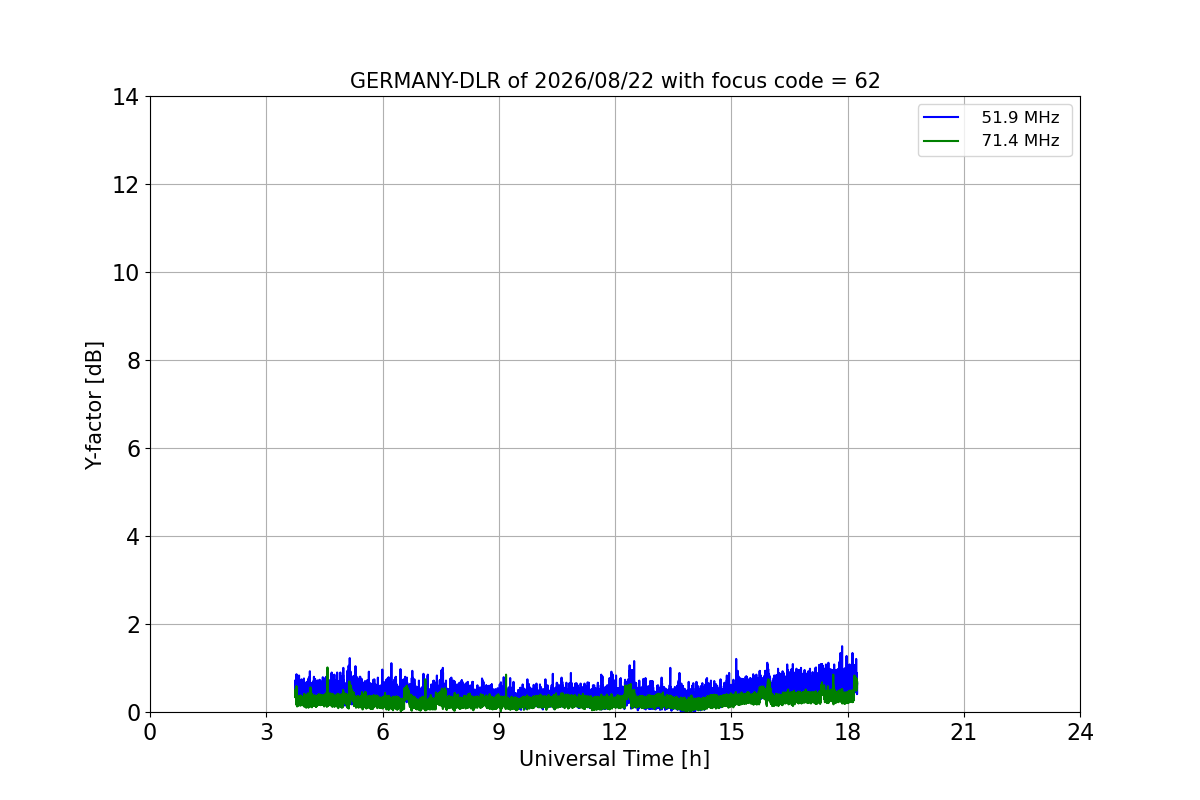Click y-axis tick label 8

pos(132,361)
